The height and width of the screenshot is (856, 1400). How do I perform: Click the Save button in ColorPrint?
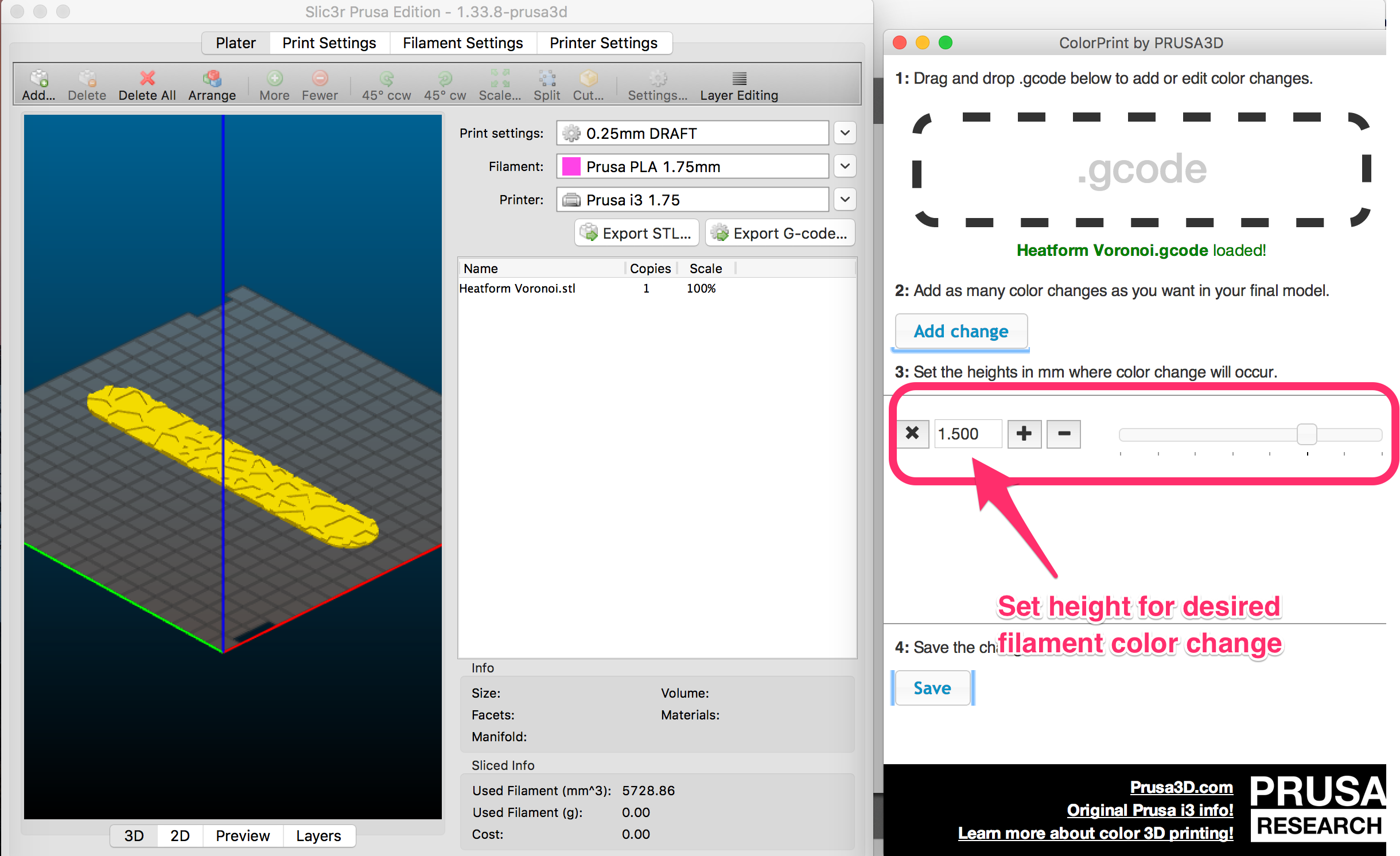click(x=932, y=688)
